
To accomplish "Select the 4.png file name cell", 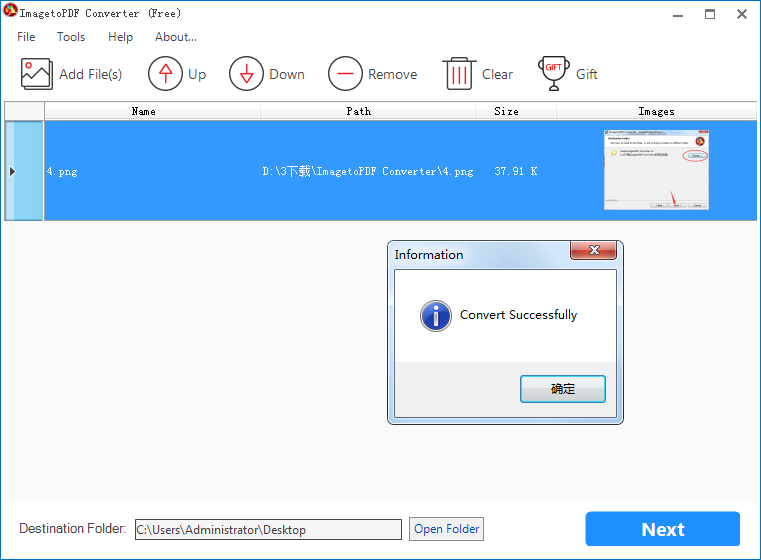I will coord(152,171).
